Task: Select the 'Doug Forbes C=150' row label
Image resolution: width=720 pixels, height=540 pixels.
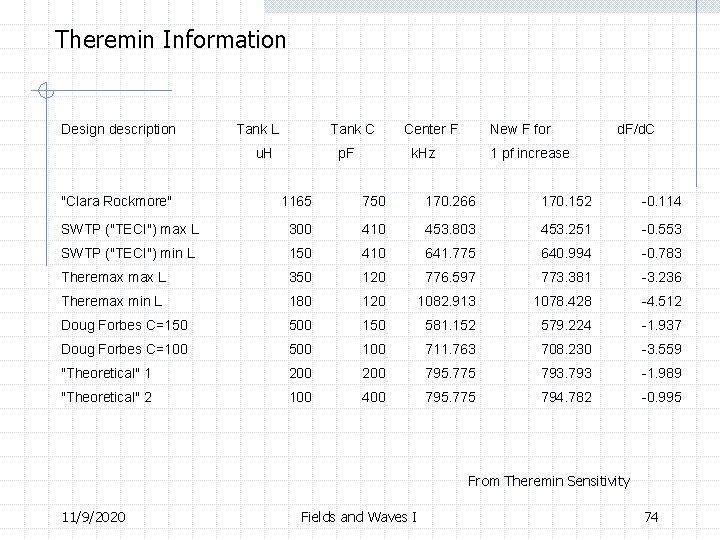Action: pyautogui.click(x=124, y=325)
